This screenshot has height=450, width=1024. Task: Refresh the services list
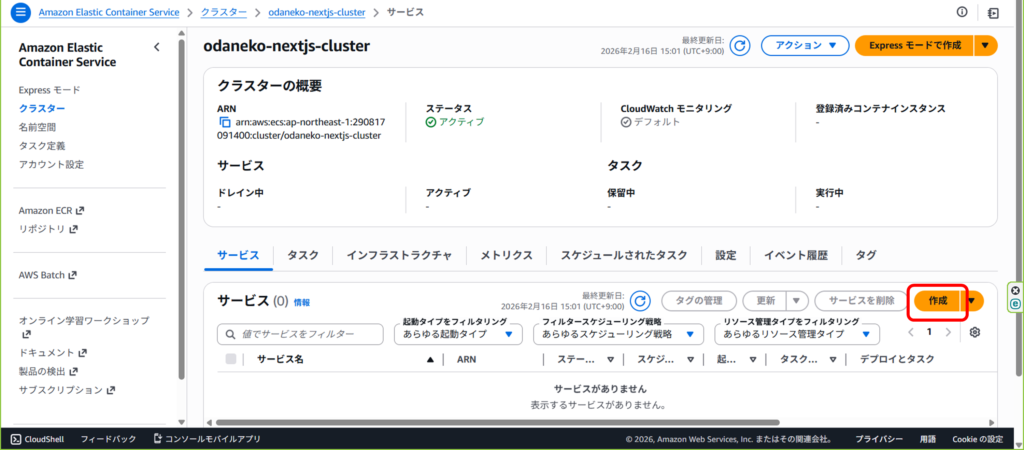pos(639,301)
